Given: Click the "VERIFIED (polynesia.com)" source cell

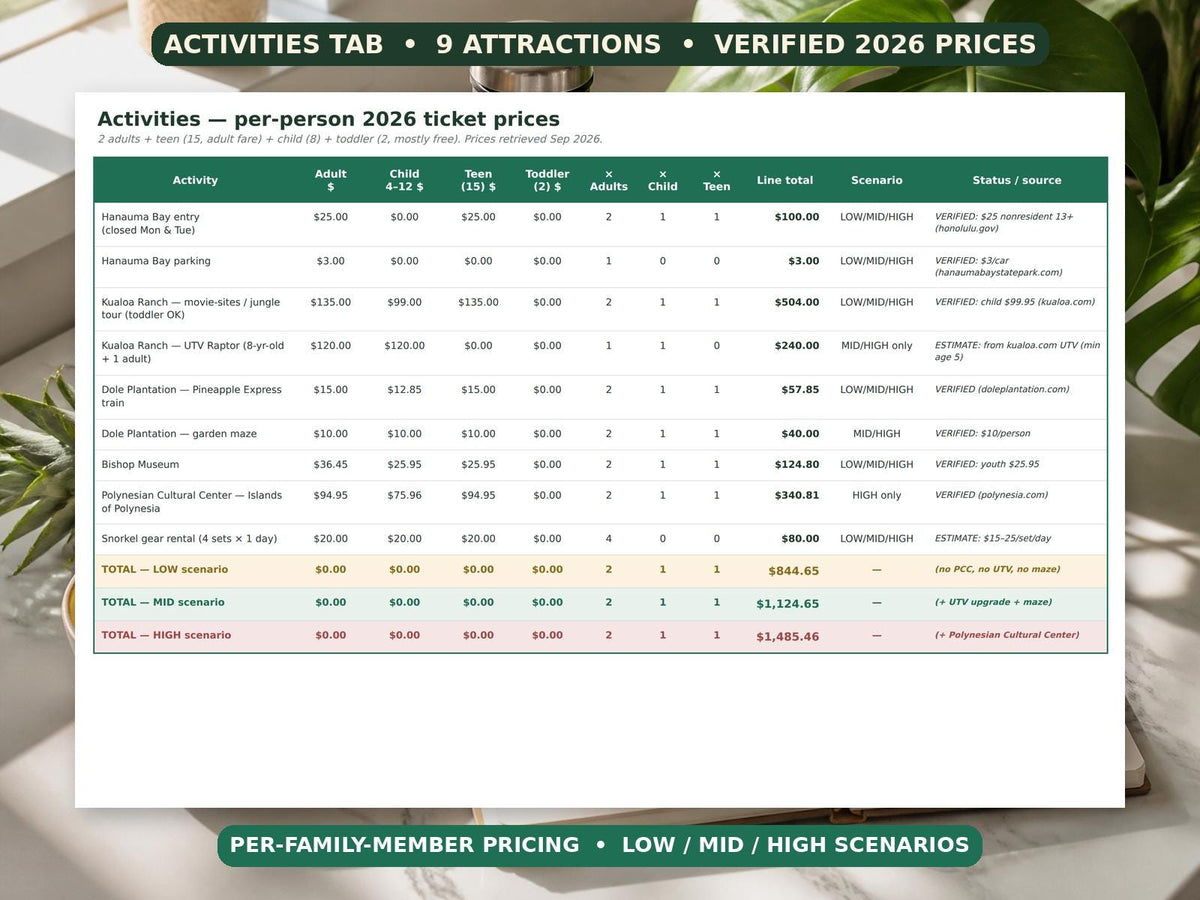Looking at the screenshot, I should (x=992, y=495).
